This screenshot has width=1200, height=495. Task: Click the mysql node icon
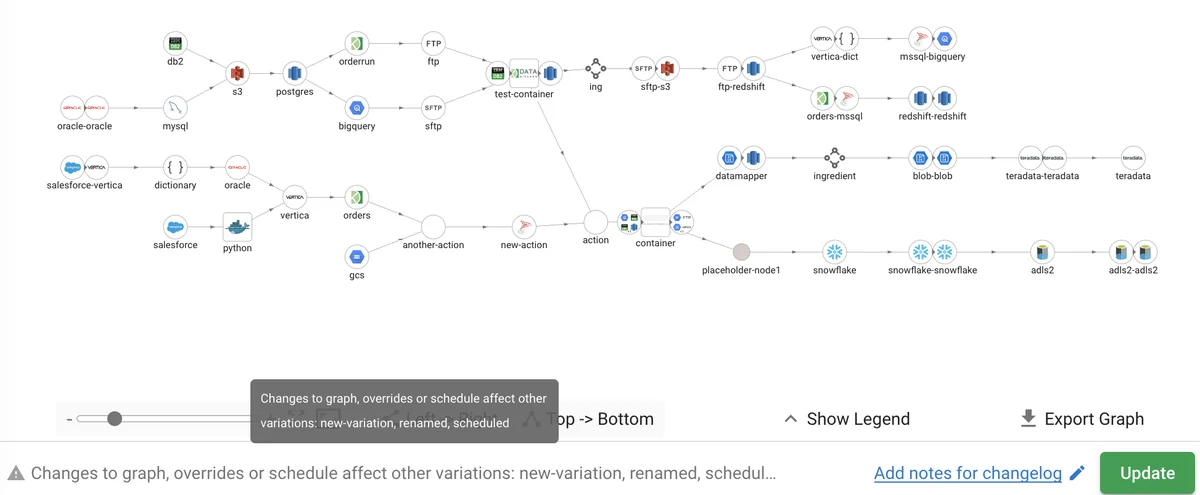point(176,107)
